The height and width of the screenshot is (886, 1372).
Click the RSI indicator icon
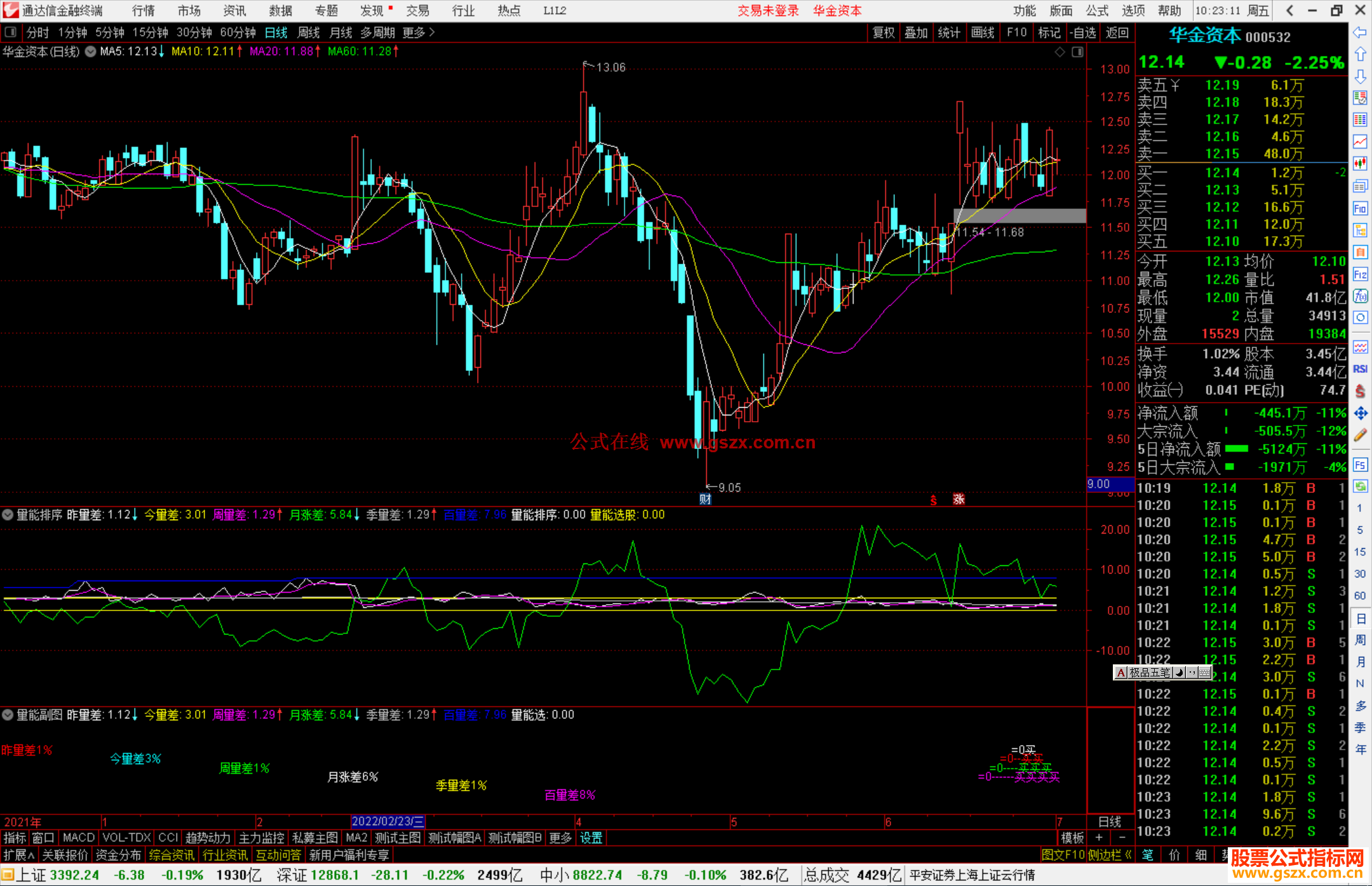click(1360, 369)
